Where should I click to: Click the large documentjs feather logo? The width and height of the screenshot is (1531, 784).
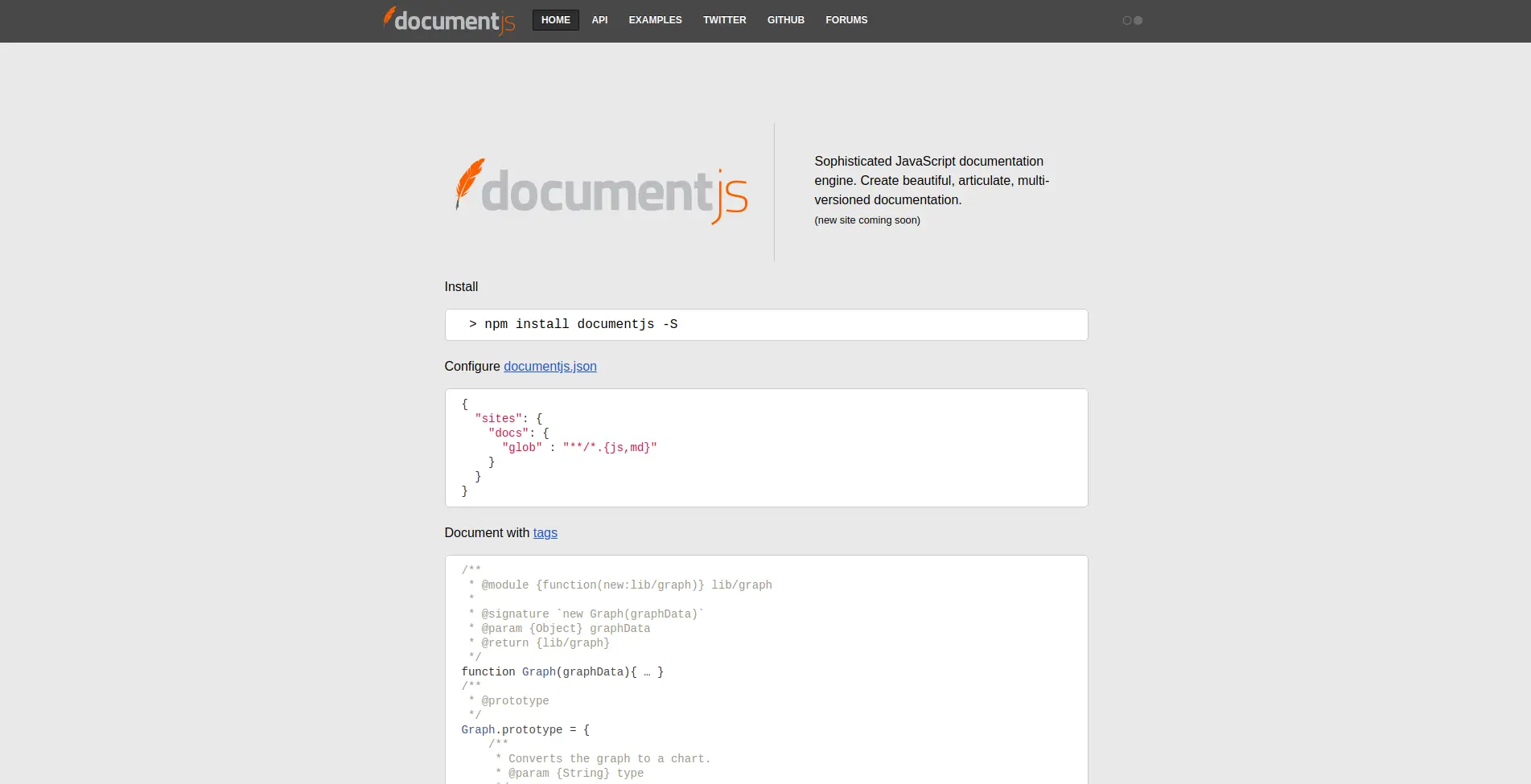pos(601,191)
